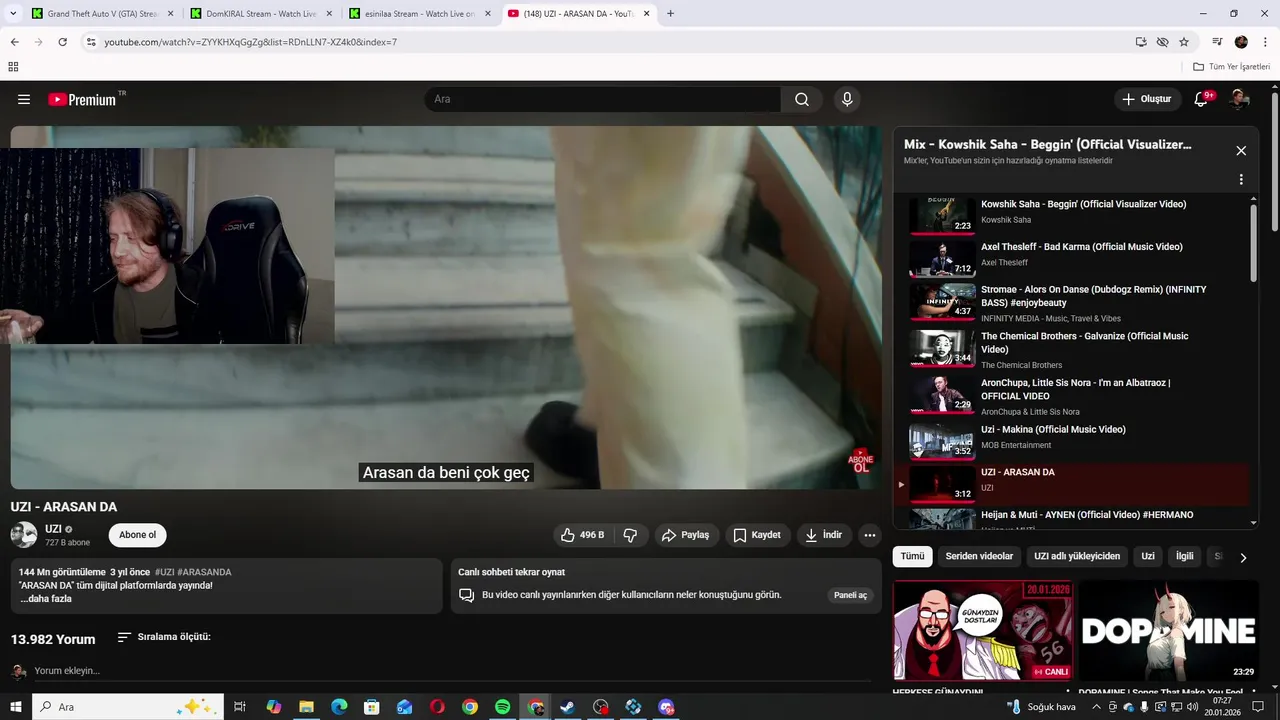Viewport: 1280px width, 720px height.
Task: View site information icon in address bar
Action: (x=91, y=42)
